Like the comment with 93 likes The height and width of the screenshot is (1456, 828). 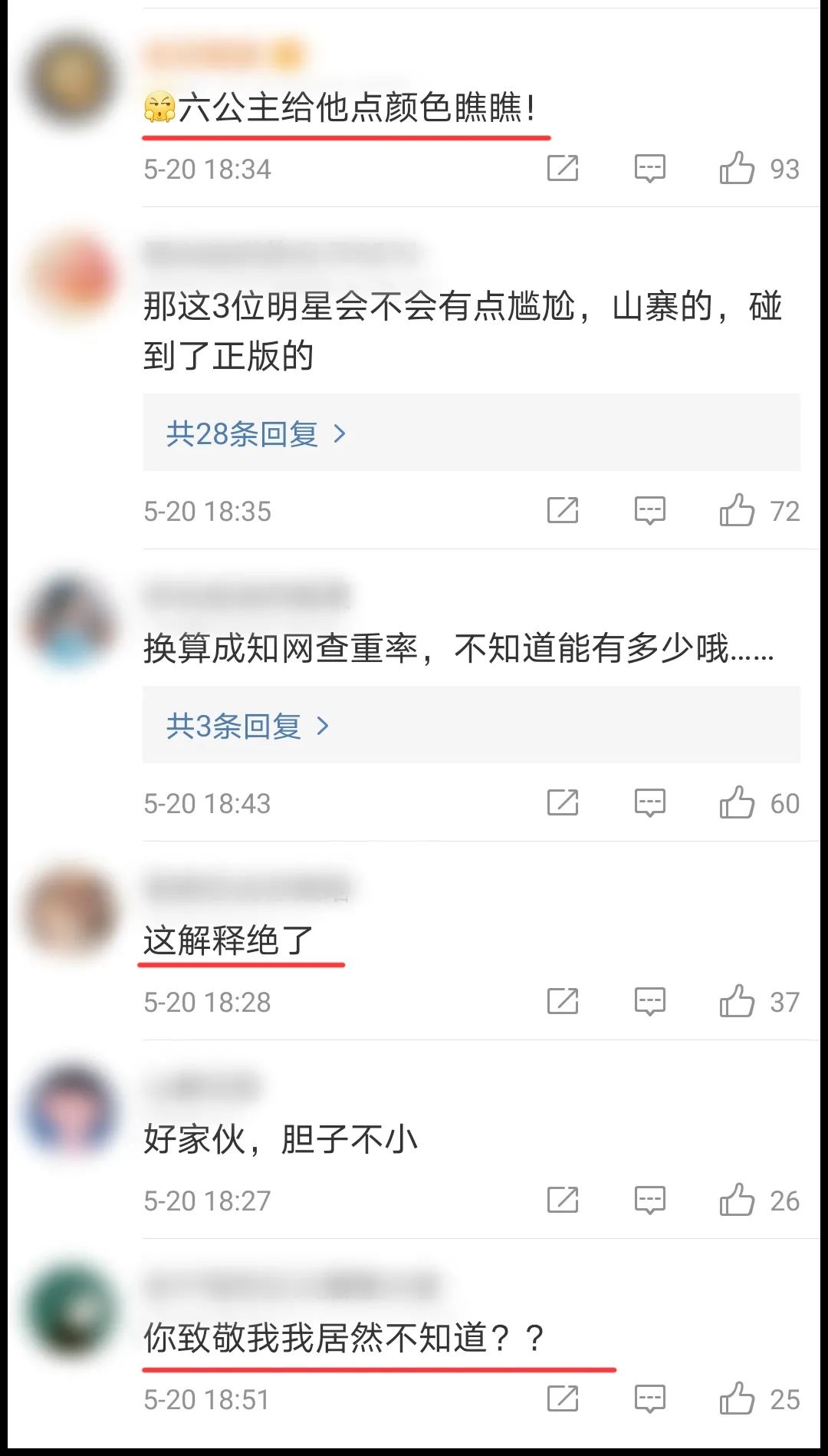[x=737, y=168]
